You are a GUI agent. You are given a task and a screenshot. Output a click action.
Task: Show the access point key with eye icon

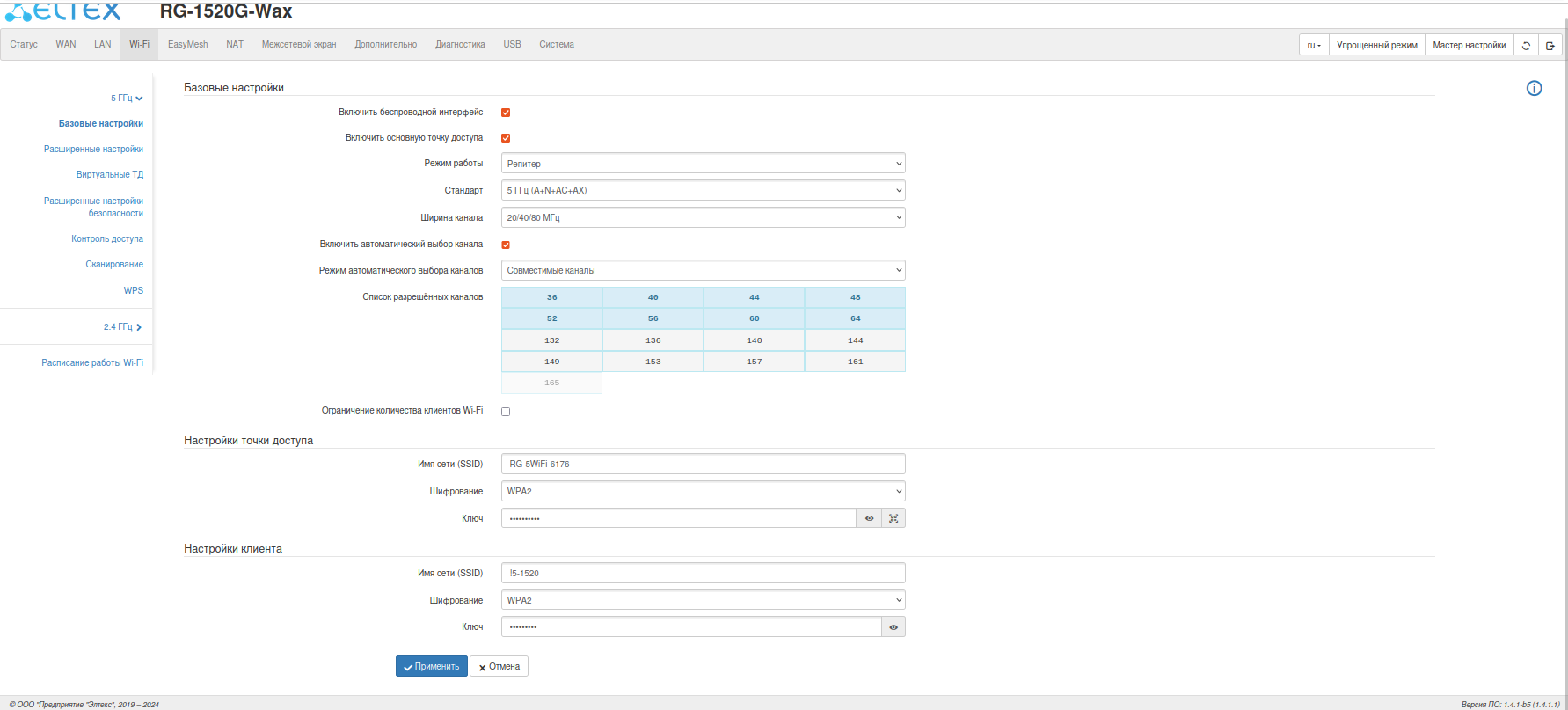(x=869, y=518)
